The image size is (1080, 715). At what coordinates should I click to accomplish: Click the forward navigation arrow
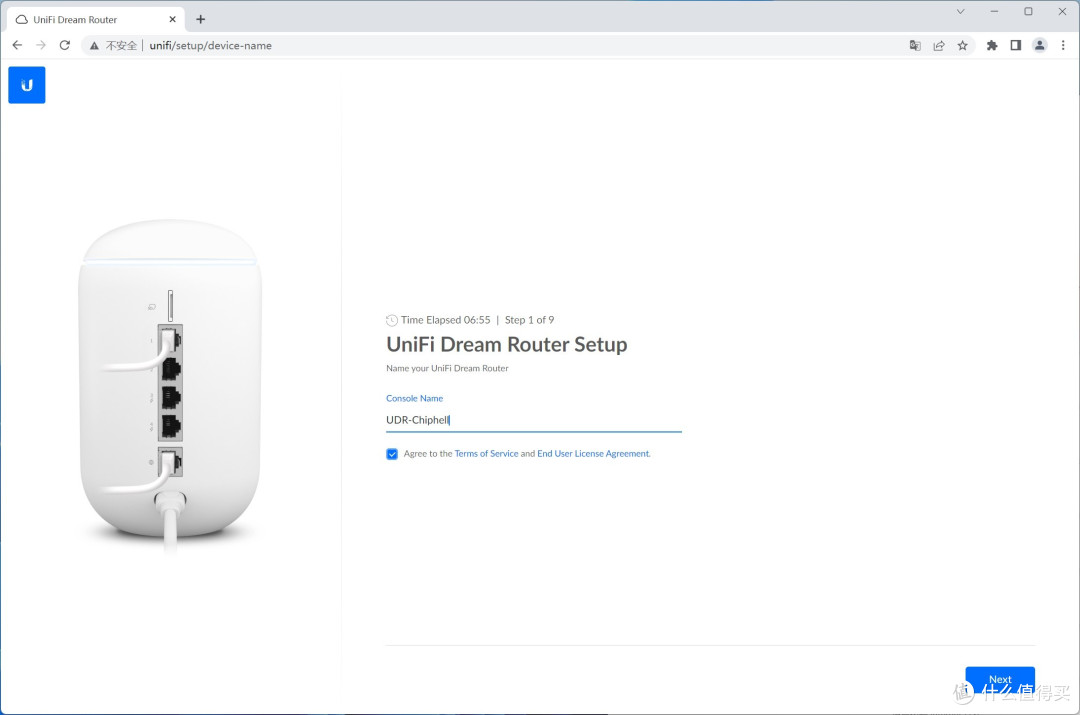(x=40, y=45)
